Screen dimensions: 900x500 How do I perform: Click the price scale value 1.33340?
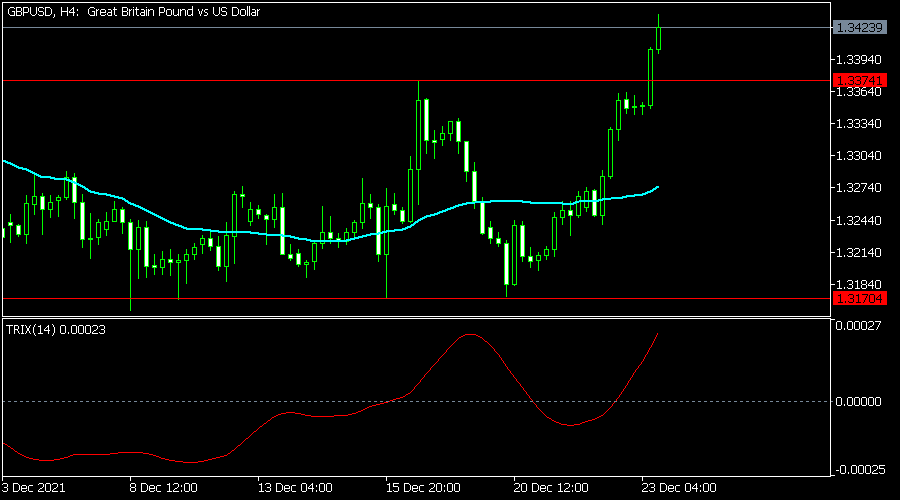point(859,124)
